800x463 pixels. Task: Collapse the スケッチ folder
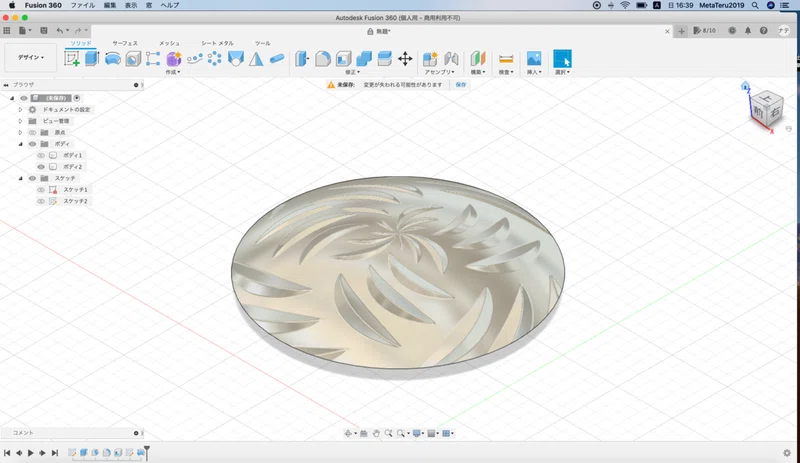click(20, 178)
